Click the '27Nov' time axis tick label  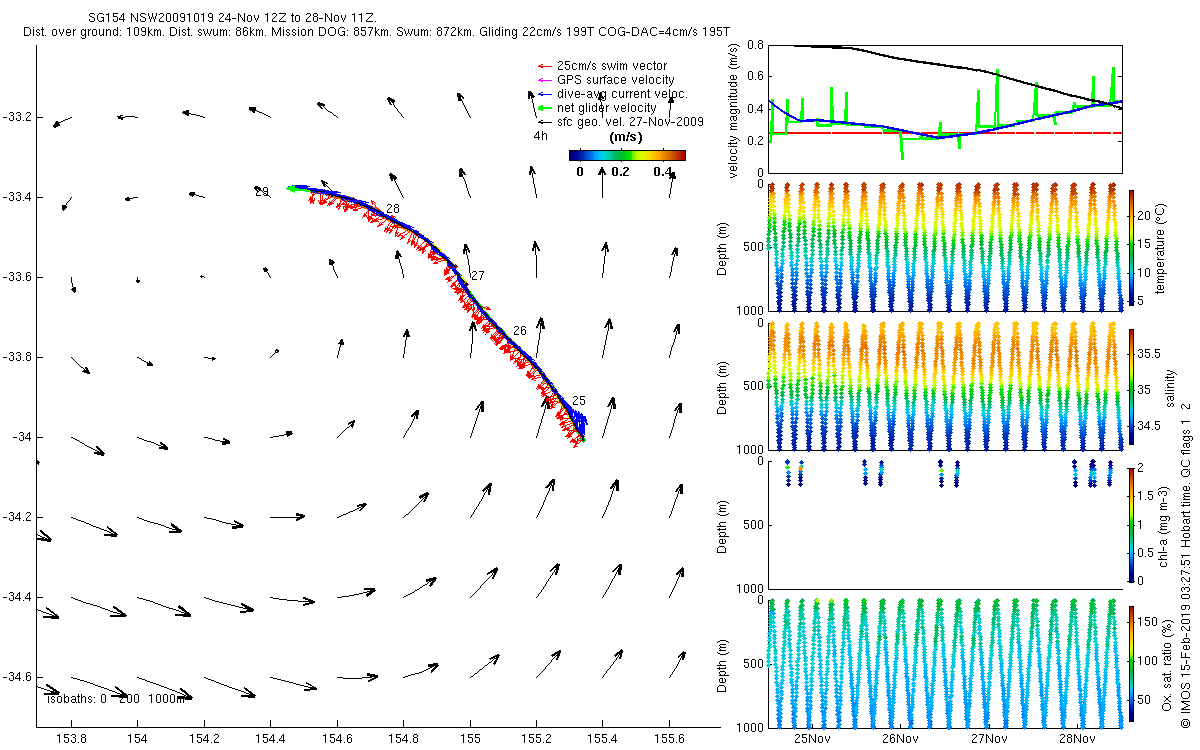988,740
